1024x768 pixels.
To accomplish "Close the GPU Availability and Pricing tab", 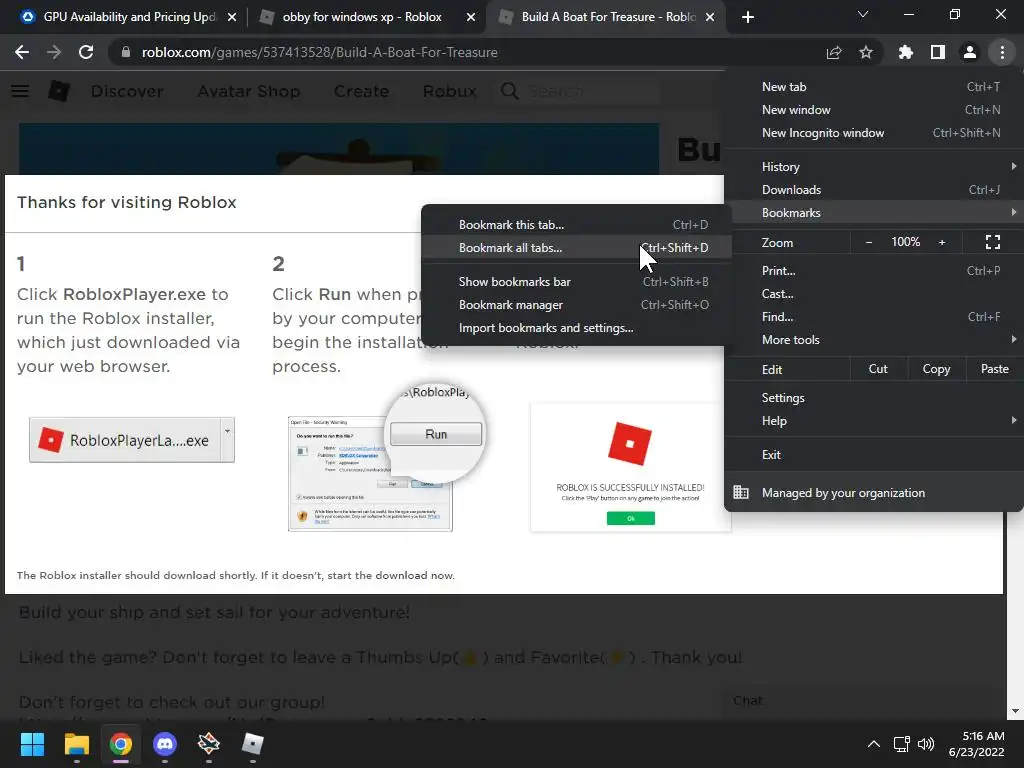I will tap(232, 17).
